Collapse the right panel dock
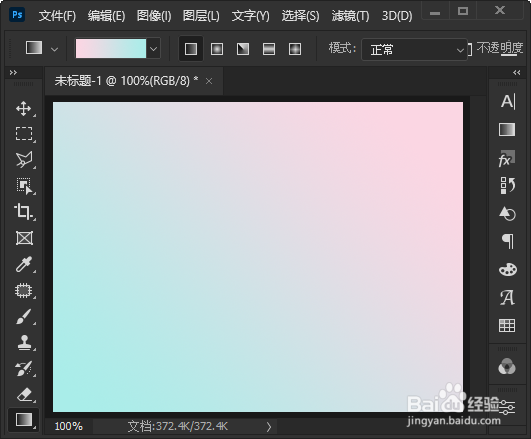Viewport: 531px width, 439px height. [516, 72]
